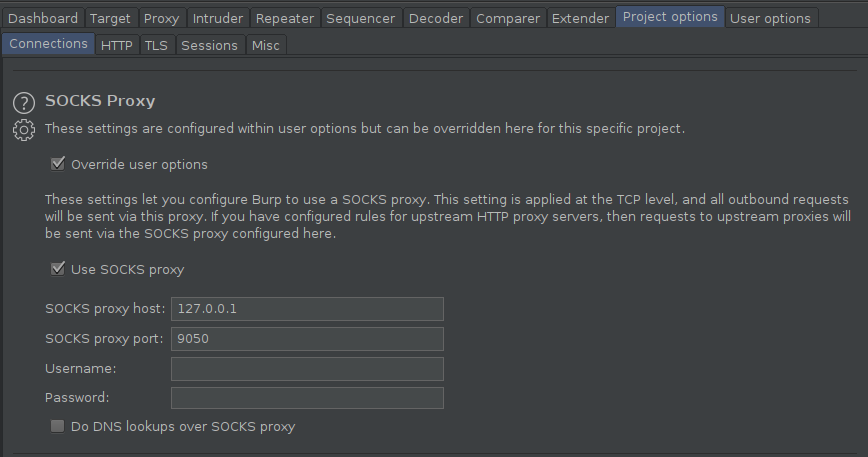The width and height of the screenshot is (868, 457).
Task: Open the Sessions sub-tab
Action: tap(209, 45)
